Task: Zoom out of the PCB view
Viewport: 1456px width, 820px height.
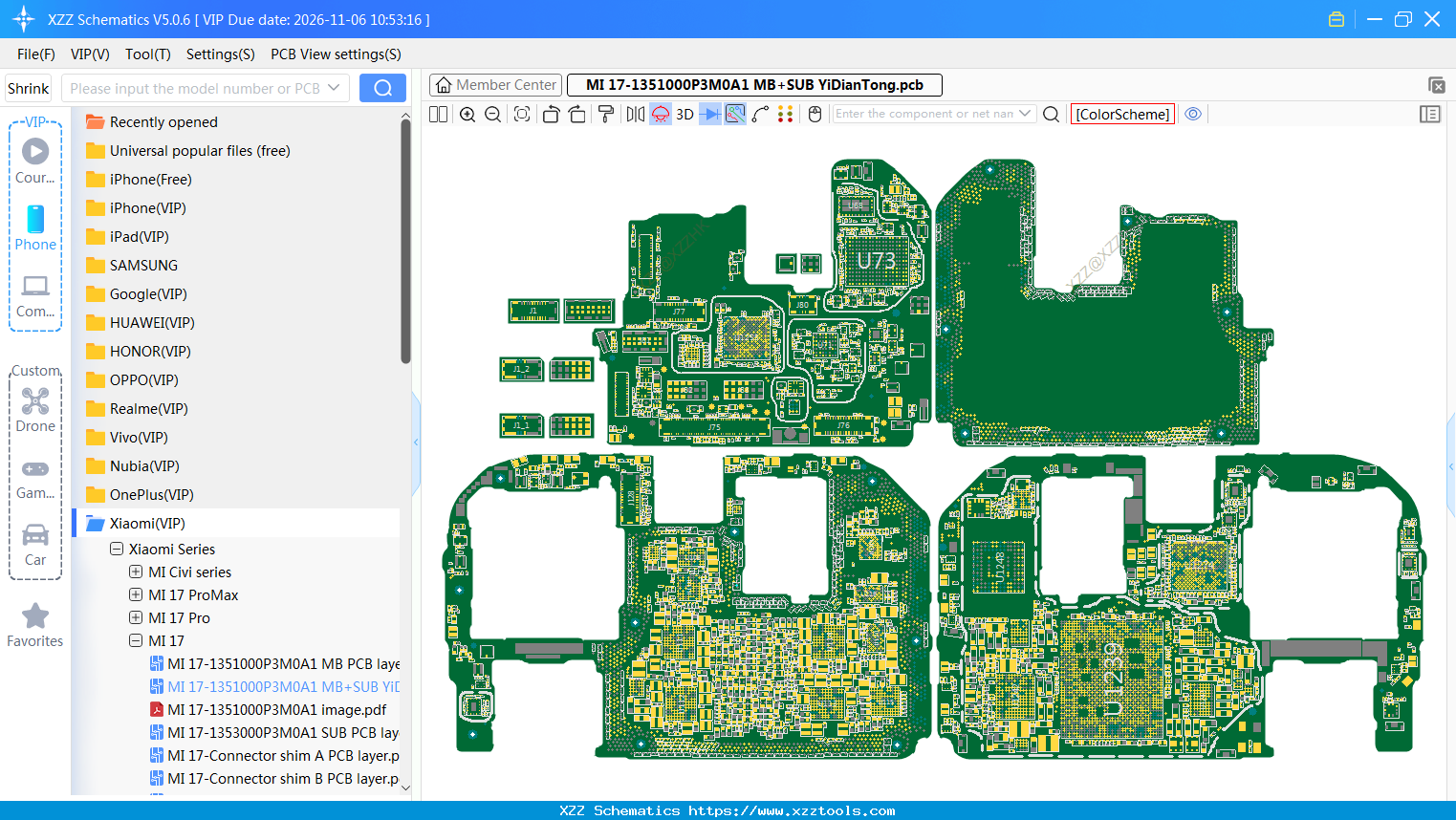Action: coord(491,114)
